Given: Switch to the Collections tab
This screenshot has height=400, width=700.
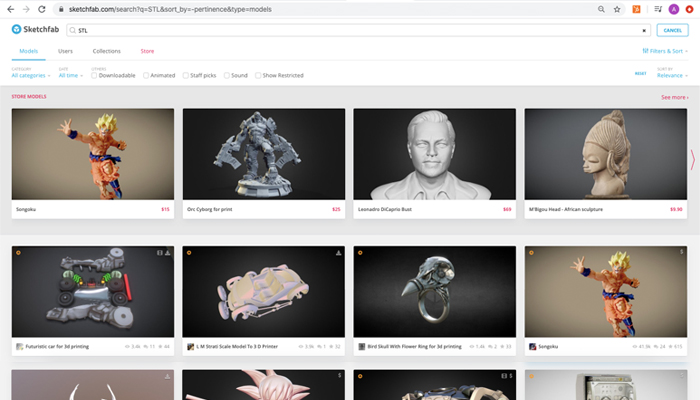Looking at the screenshot, I should [107, 51].
